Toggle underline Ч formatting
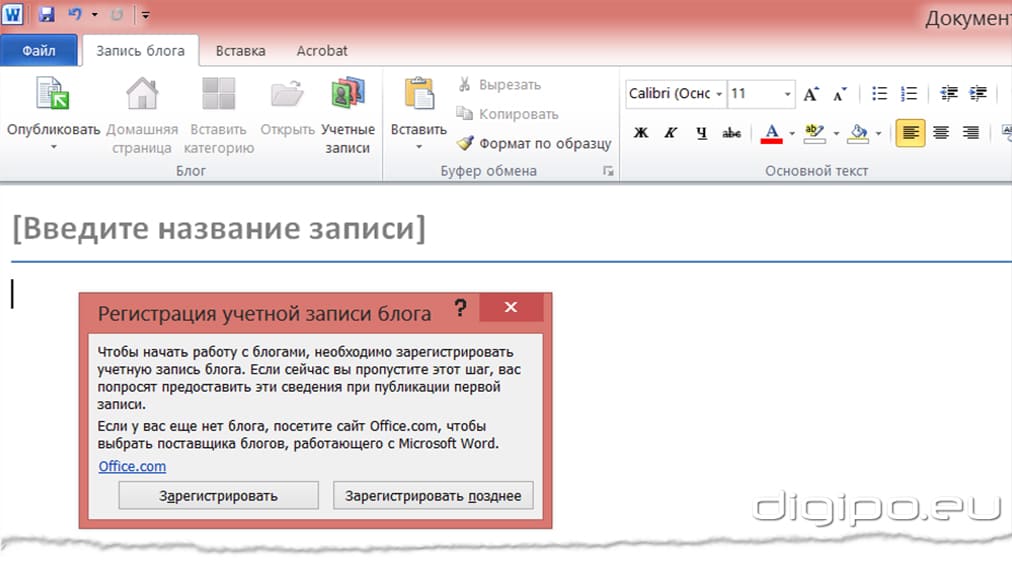This screenshot has width=1012, height=565. coord(702,133)
